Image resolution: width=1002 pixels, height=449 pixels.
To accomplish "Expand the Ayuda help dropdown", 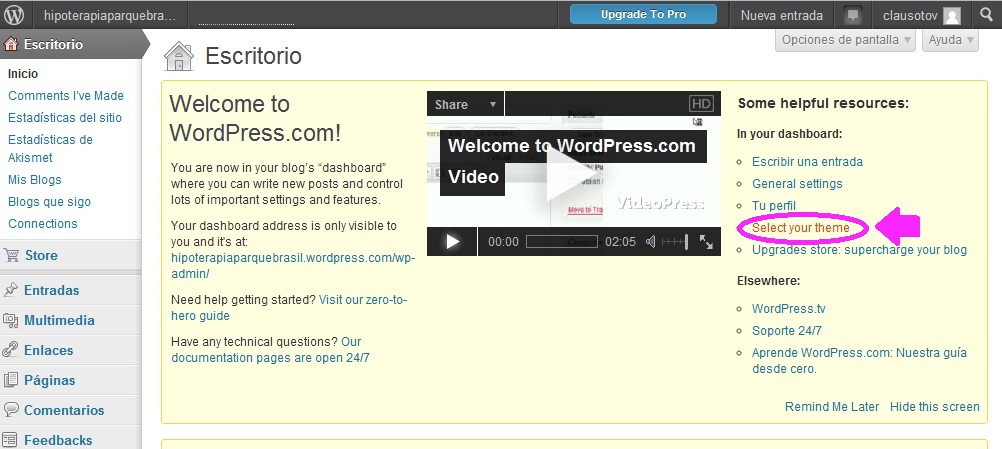I will point(951,41).
